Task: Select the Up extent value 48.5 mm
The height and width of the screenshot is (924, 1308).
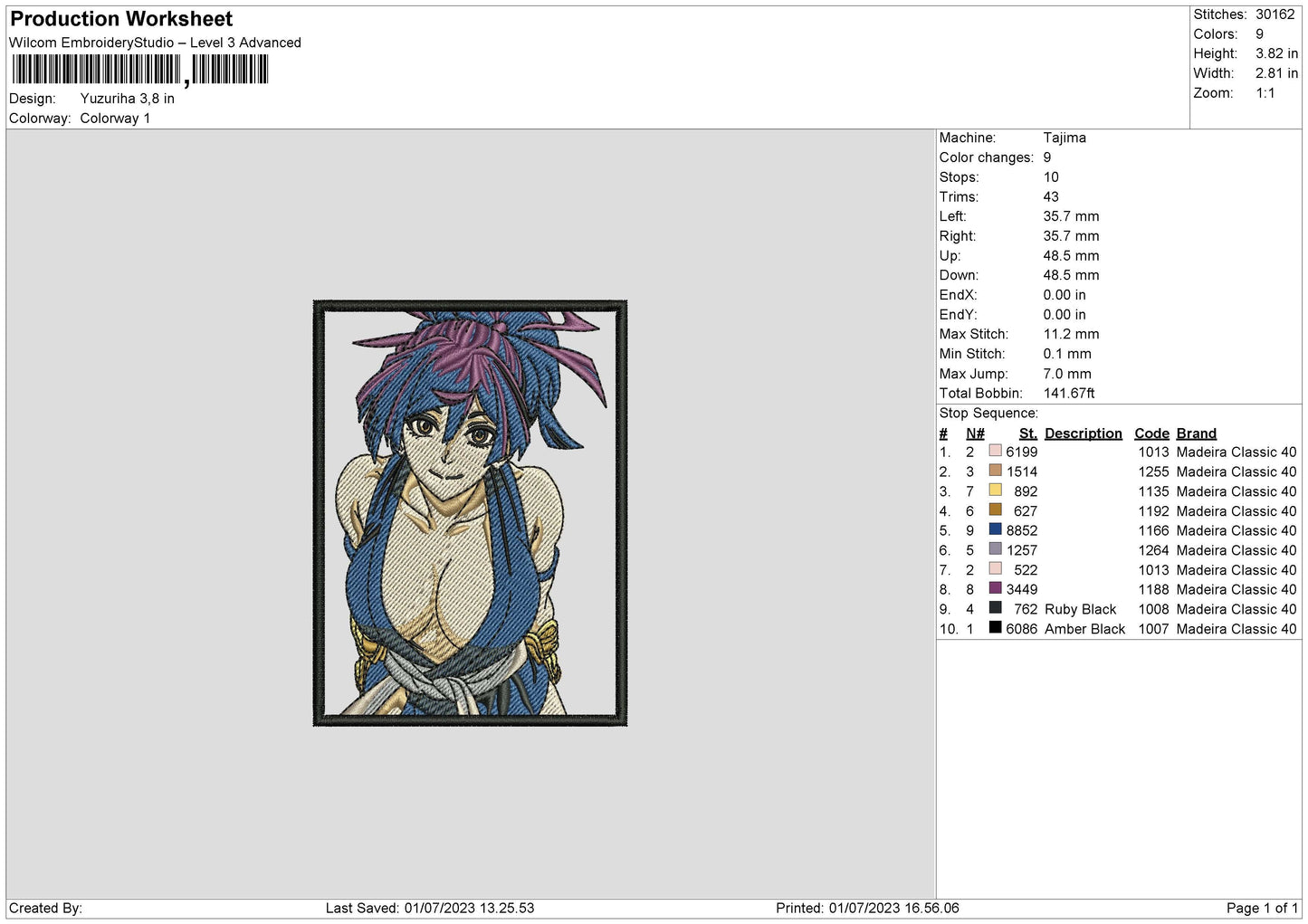Action: pyautogui.click(x=1071, y=256)
